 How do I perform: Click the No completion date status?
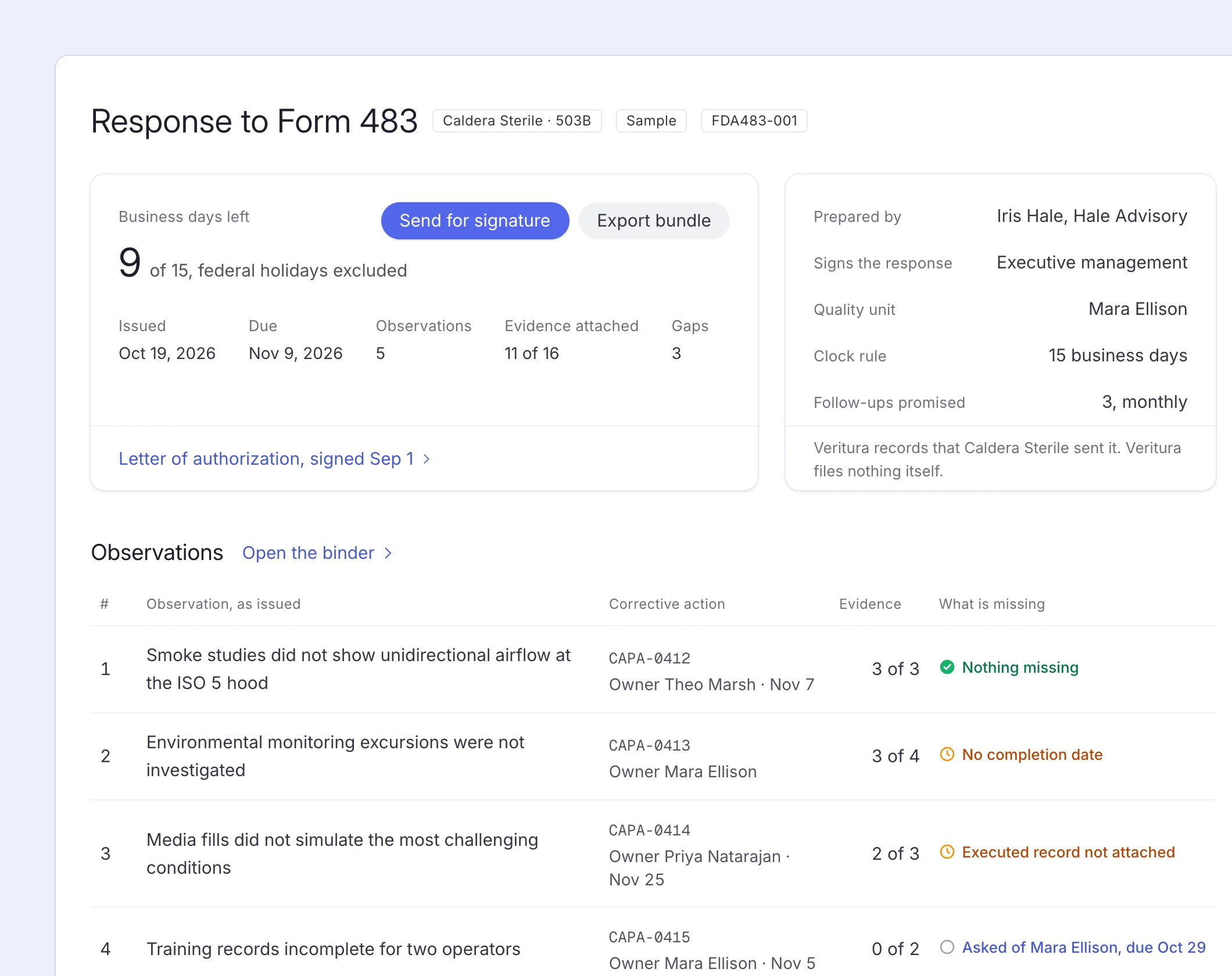1032,754
